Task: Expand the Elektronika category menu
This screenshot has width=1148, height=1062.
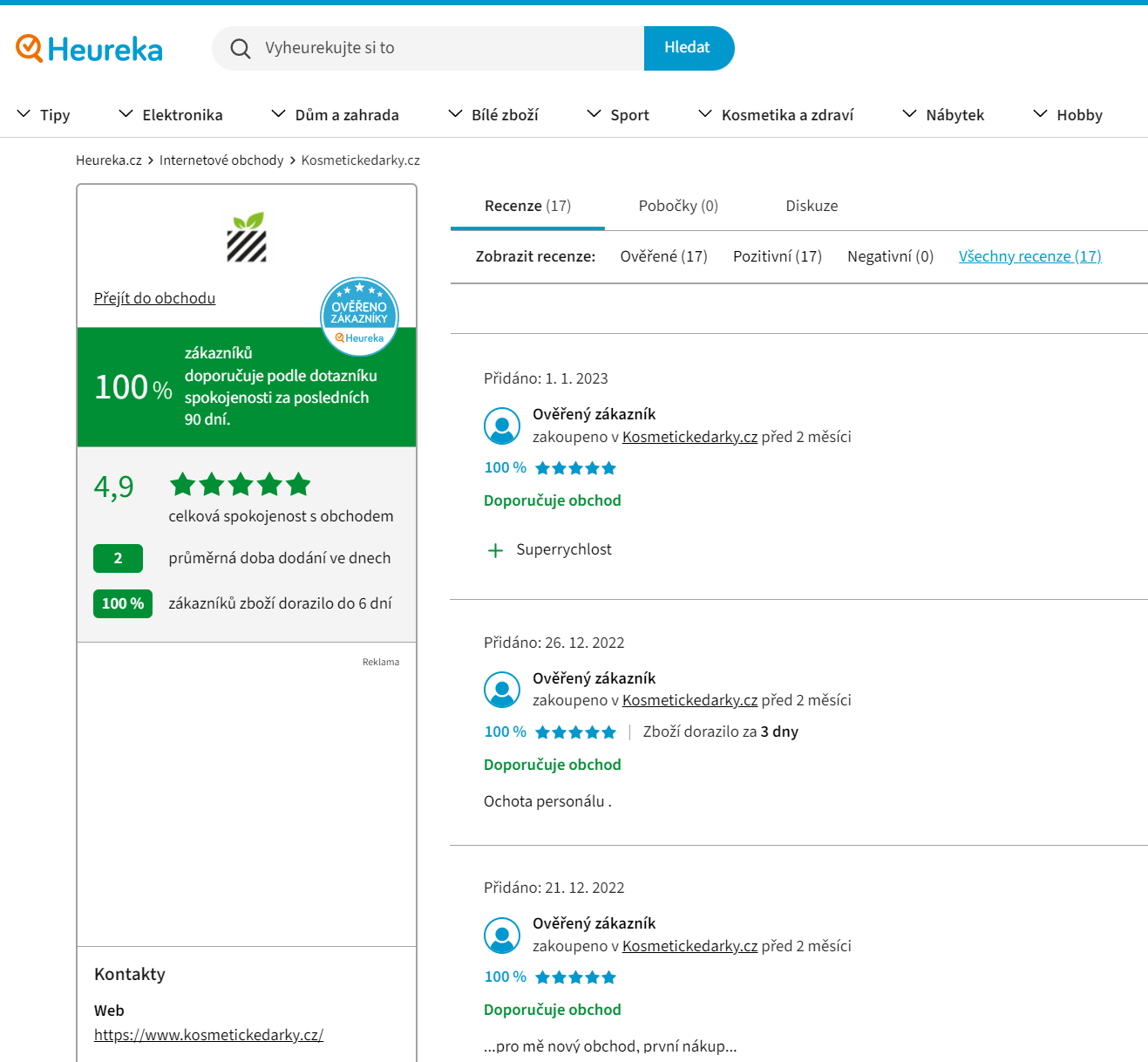Action: point(171,114)
